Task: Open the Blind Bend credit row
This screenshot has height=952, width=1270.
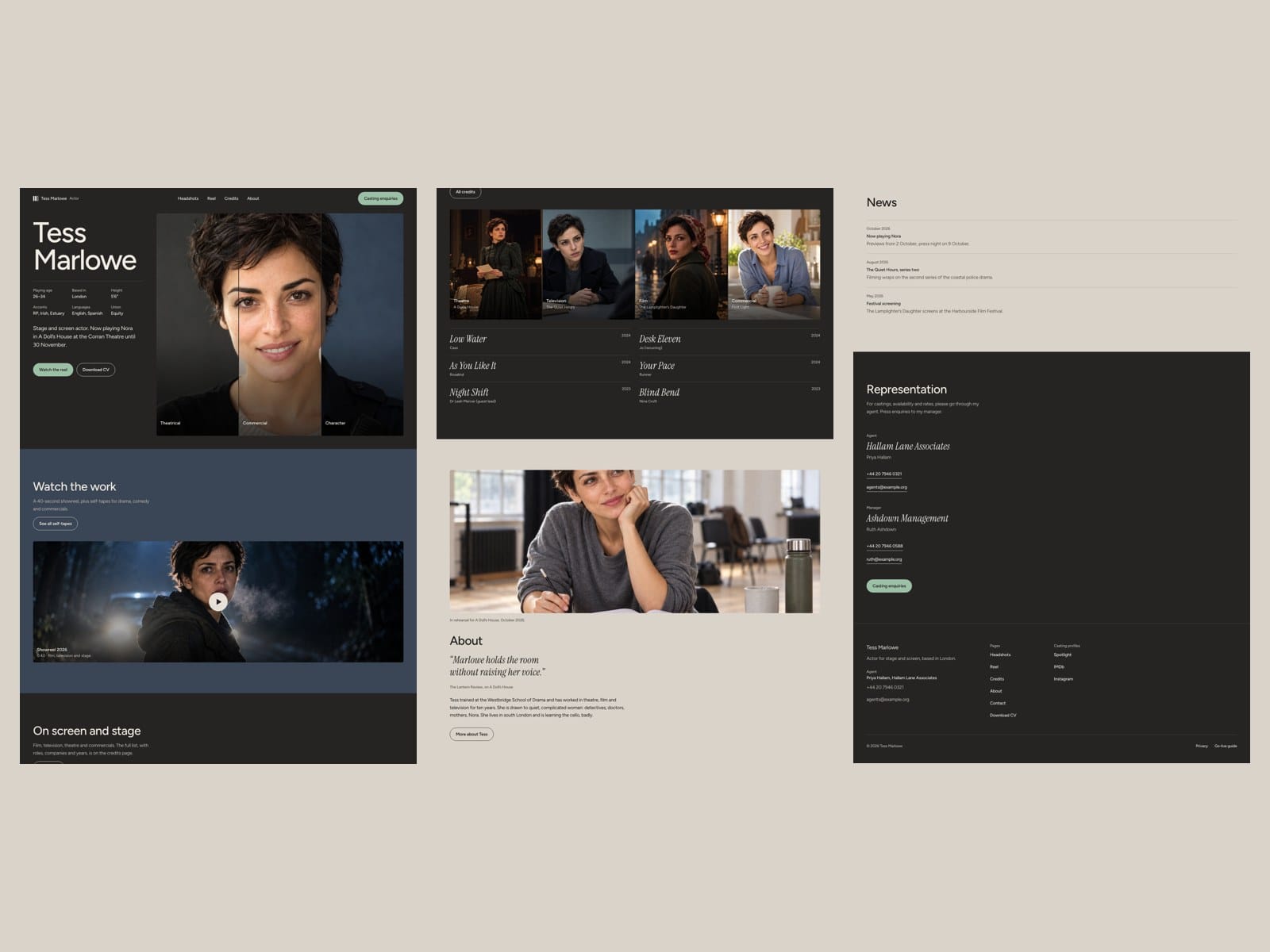Action: (729, 395)
